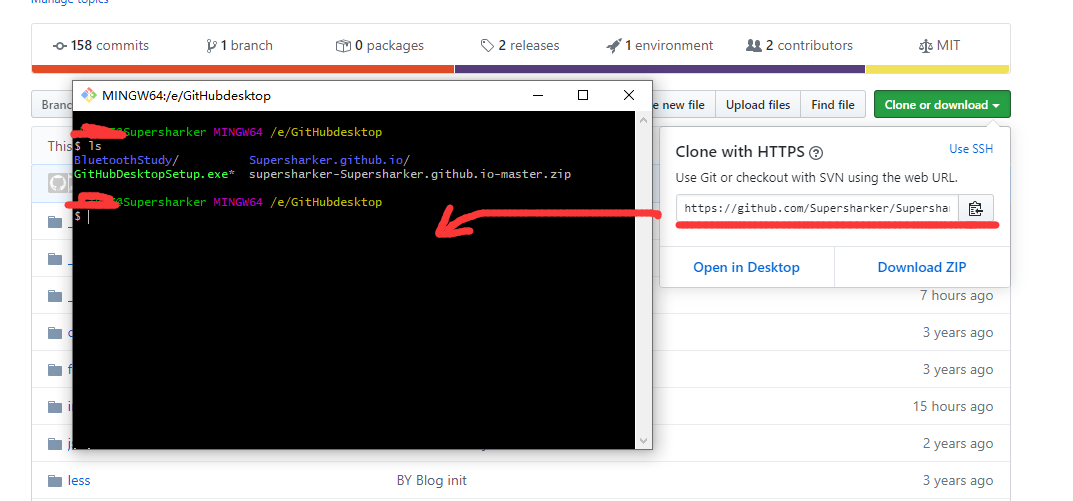The width and height of the screenshot is (1073, 501).
Task: Open help icon beside Clone with HTTPS
Action: tap(816, 153)
